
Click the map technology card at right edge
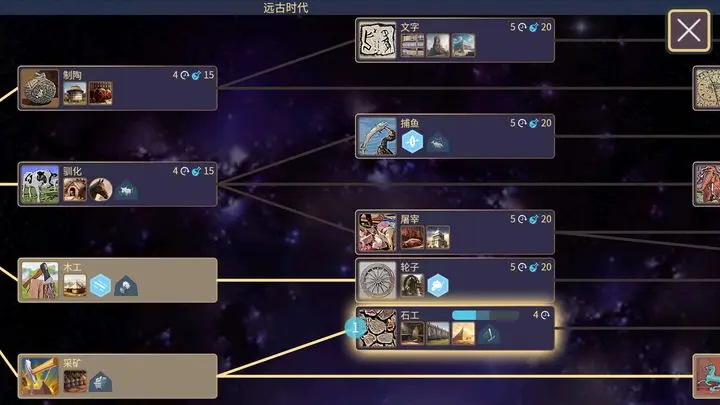pyautogui.click(x=707, y=88)
